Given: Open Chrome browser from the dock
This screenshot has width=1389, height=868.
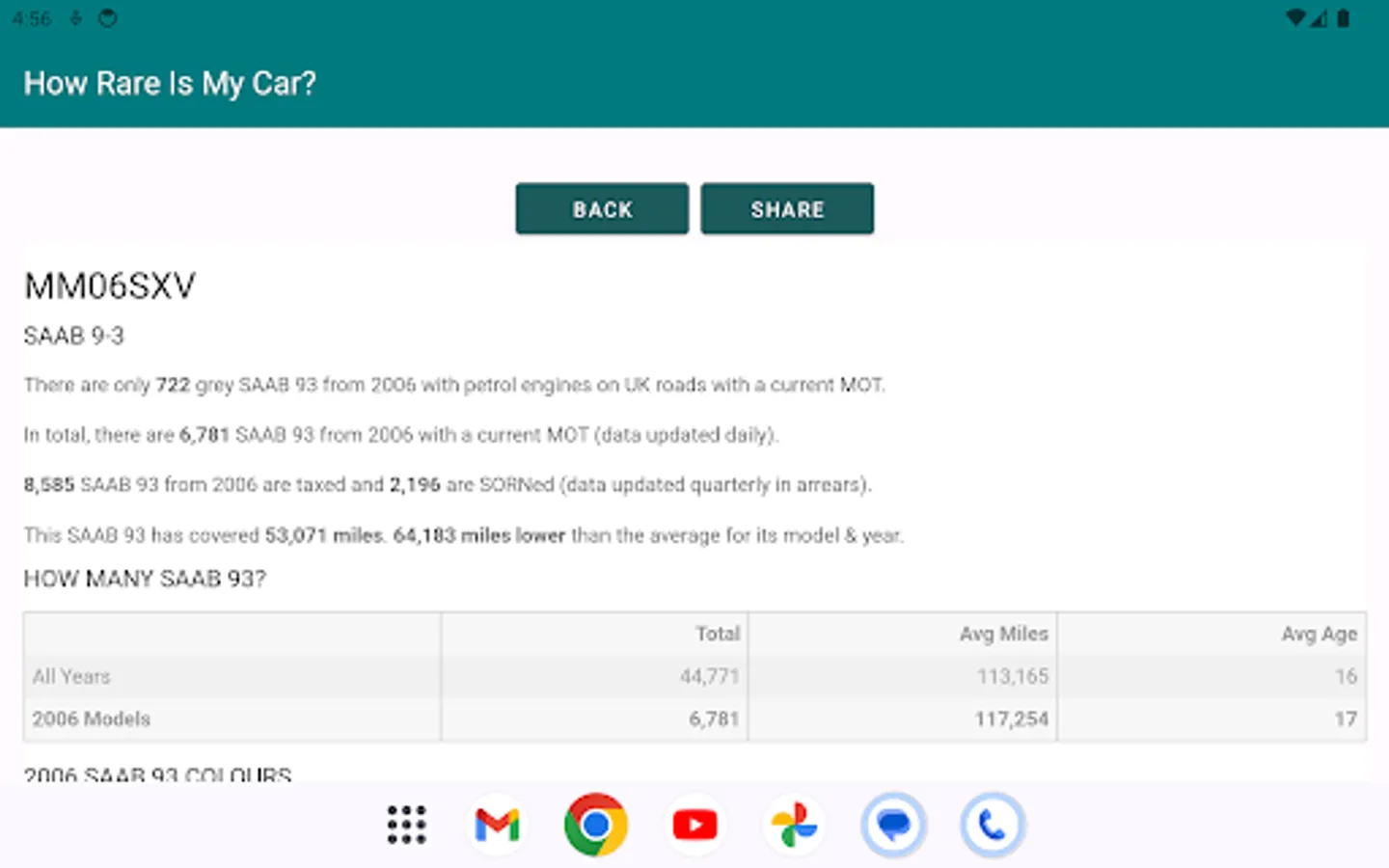Looking at the screenshot, I should coord(596,825).
